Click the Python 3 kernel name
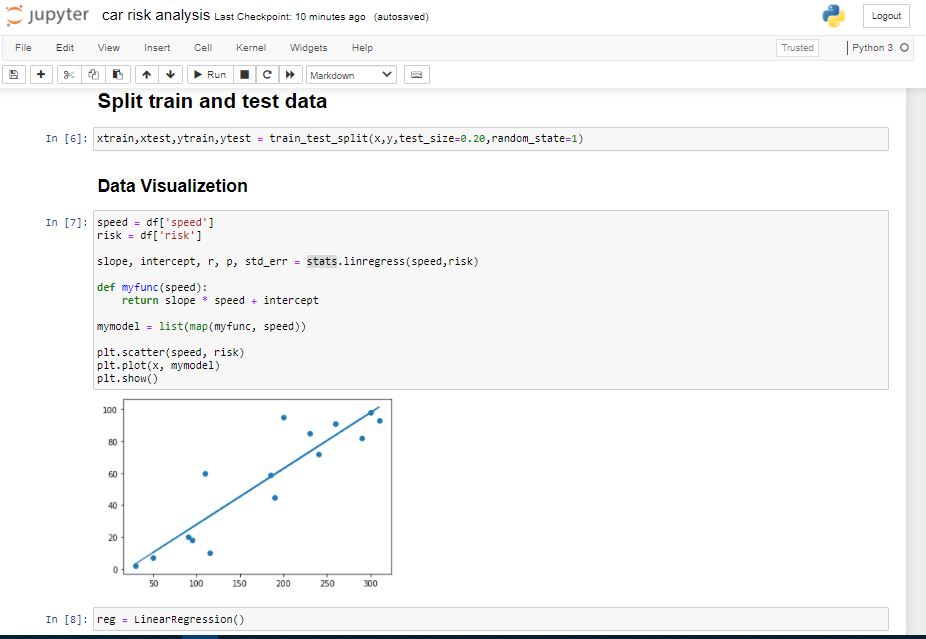This screenshot has width=926, height=639. point(872,48)
